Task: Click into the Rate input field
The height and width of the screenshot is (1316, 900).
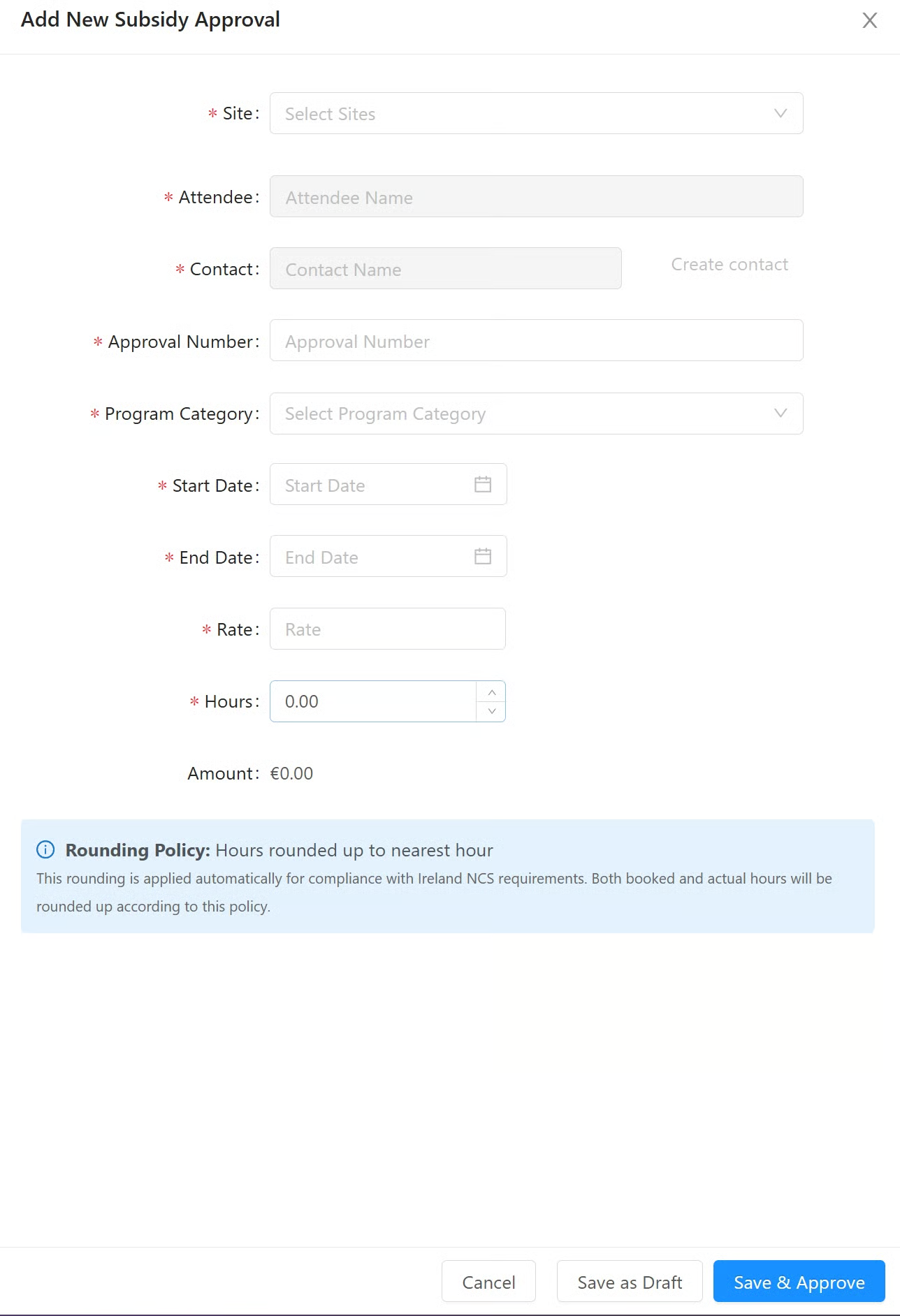Action: pos(387,629)
